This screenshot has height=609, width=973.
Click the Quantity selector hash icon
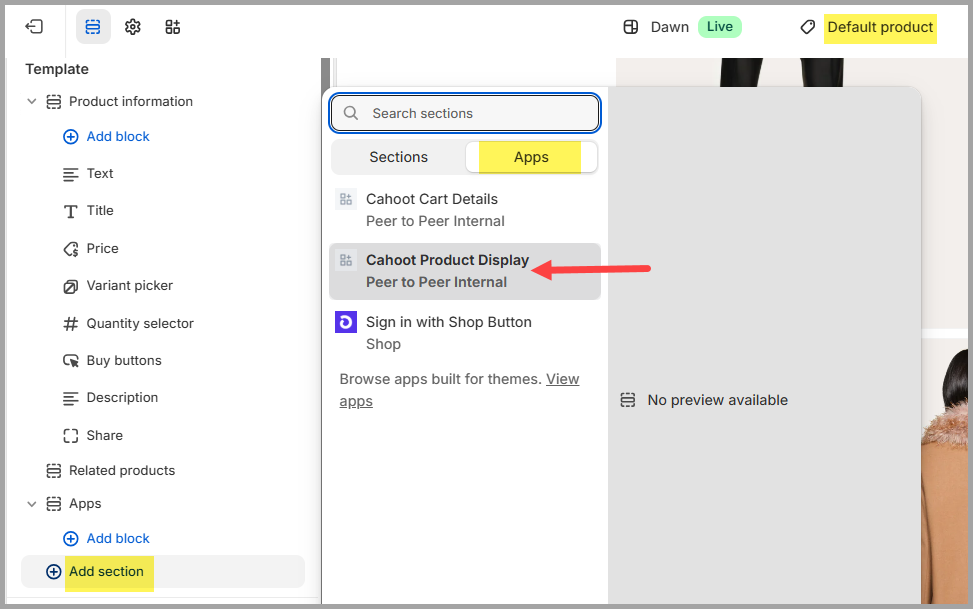click(71, 323)
